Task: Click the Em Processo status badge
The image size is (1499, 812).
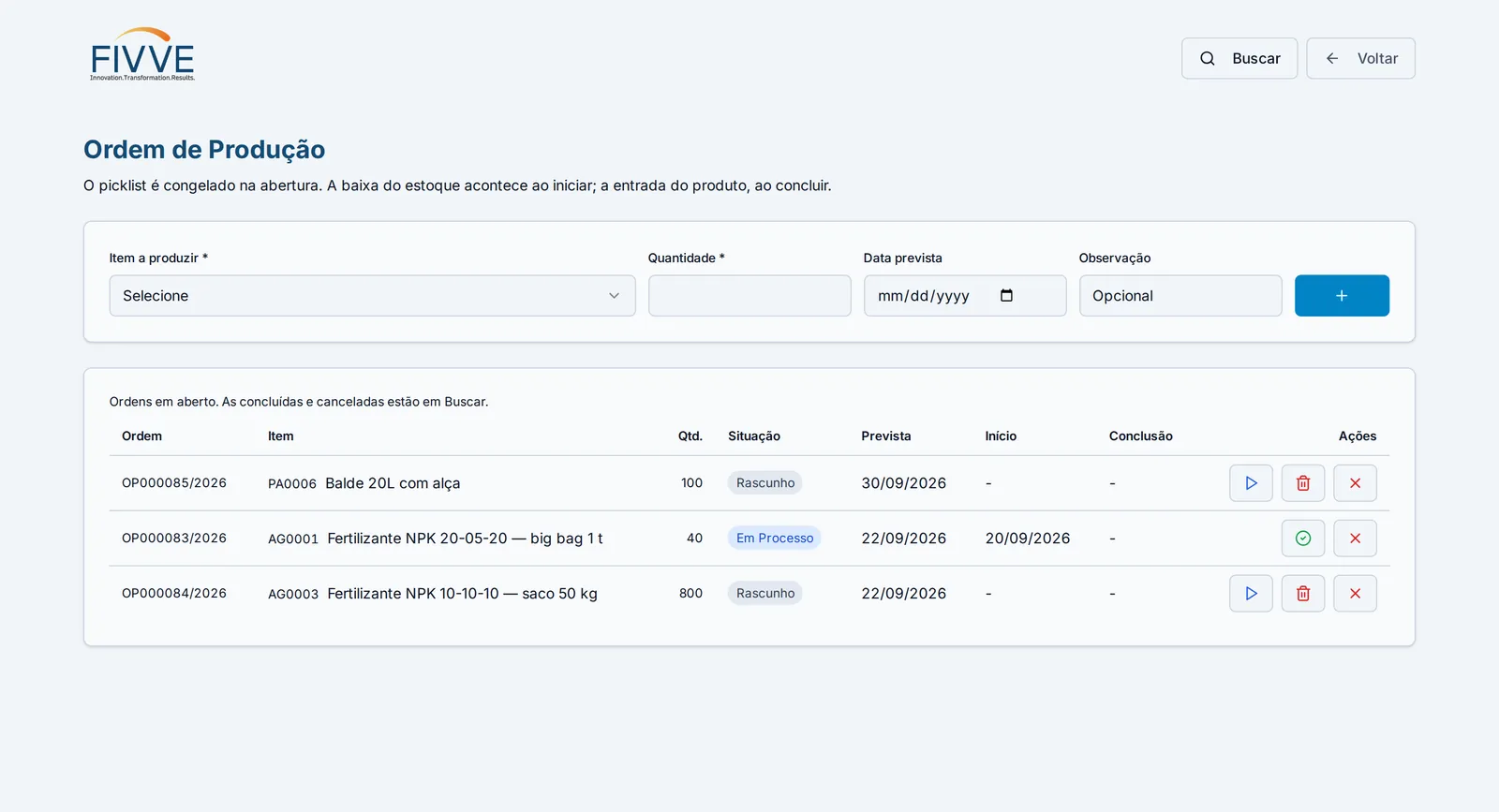Action: [775, 539]
